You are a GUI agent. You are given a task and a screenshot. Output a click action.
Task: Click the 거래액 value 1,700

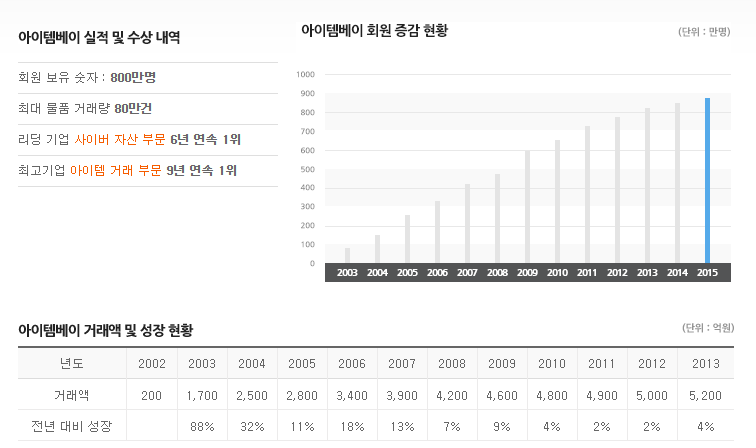(x=202, y=396)
